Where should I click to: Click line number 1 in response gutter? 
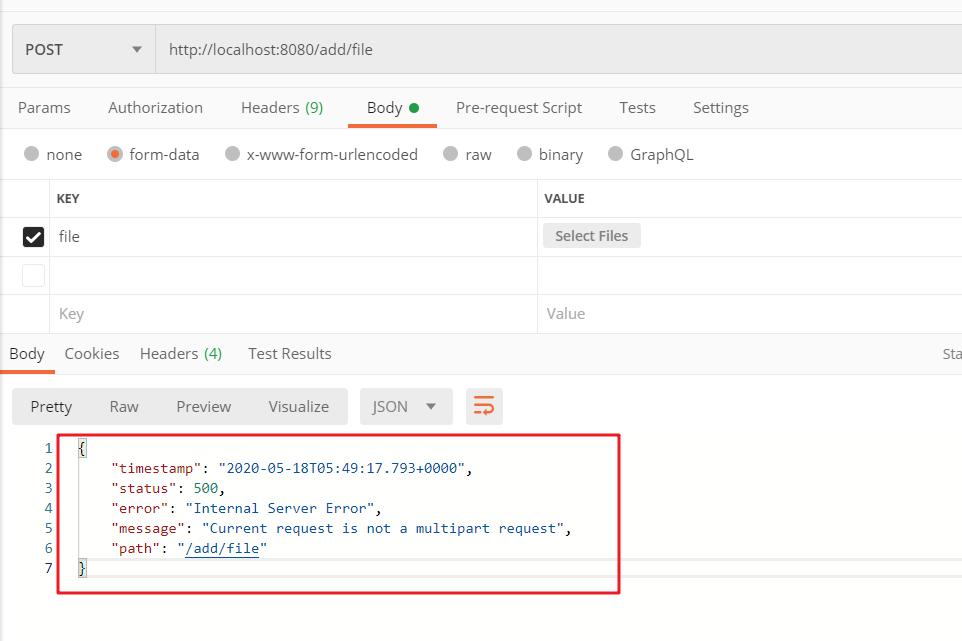pos(48,448)
